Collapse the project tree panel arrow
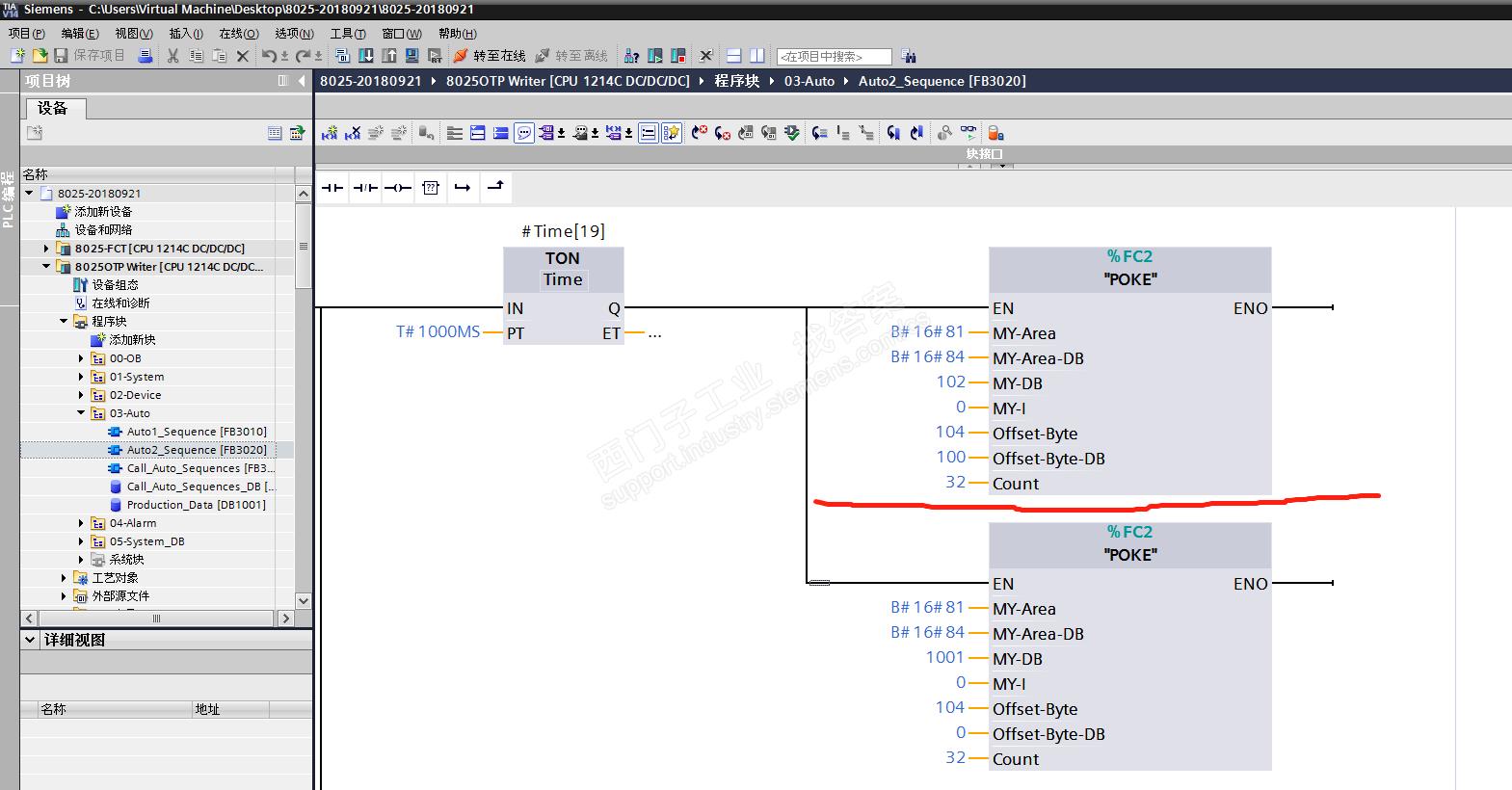The image size is (1512, 790). click(x=302, y=81)
